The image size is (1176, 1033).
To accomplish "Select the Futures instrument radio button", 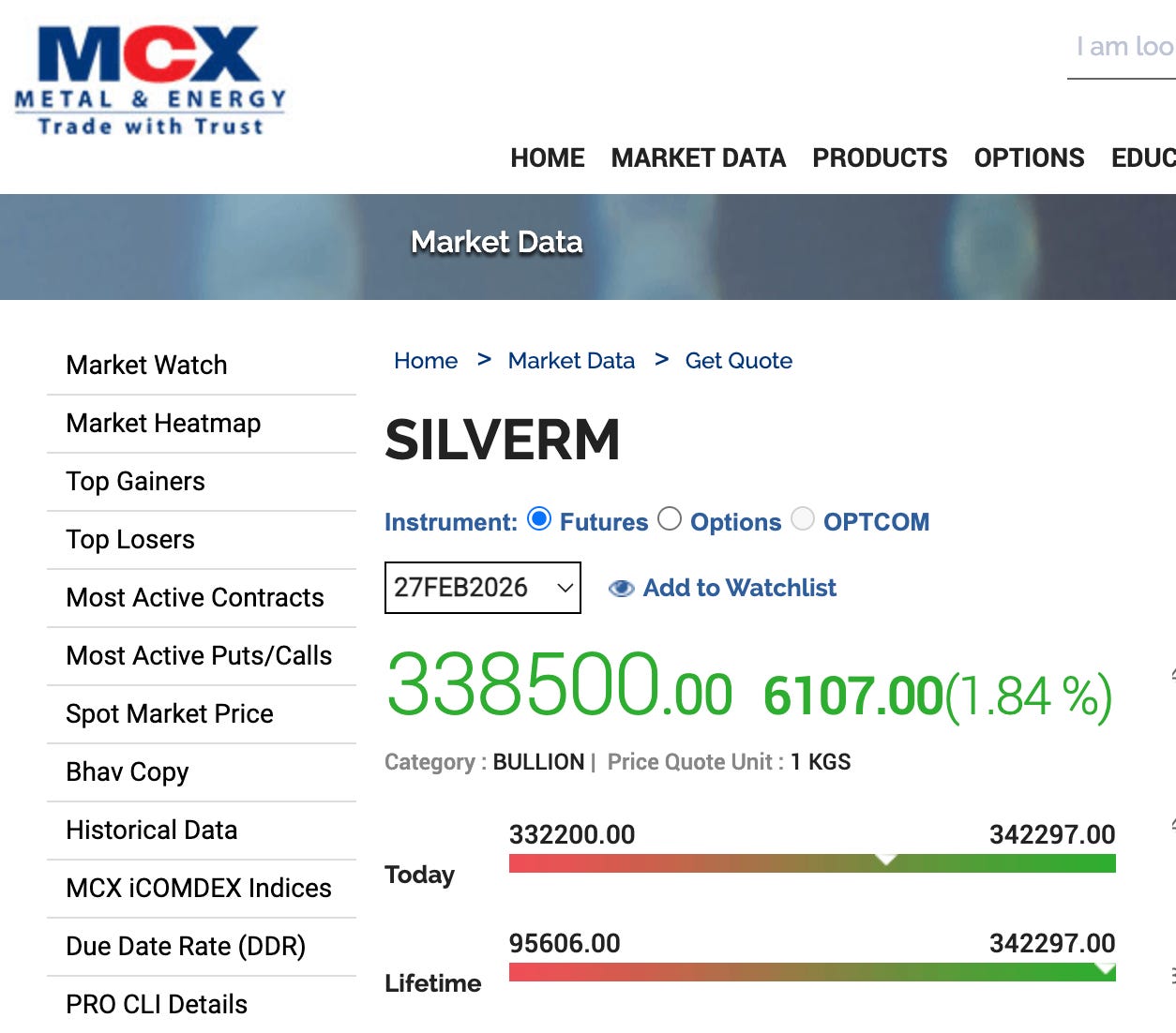I will pyautogui.click(x=539, y=518).
